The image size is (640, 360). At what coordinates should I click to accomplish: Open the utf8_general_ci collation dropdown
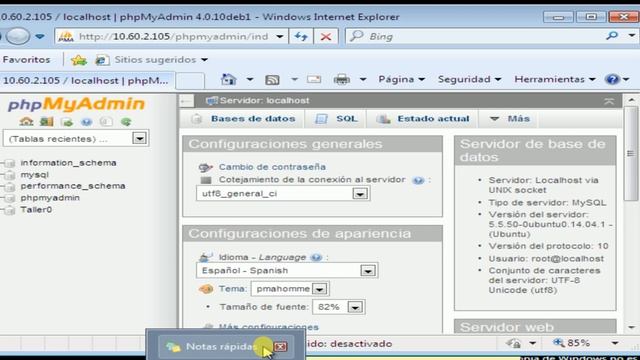point(360,194)
